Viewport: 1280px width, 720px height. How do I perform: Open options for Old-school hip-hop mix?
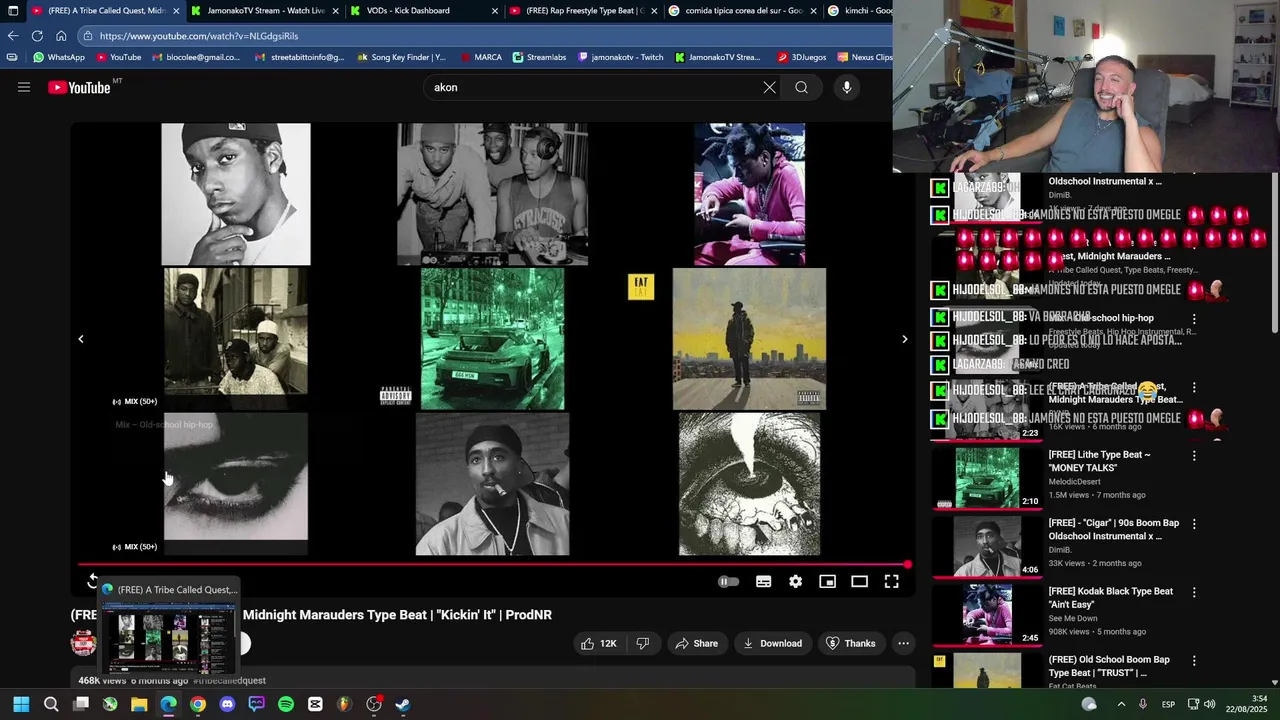(1194, 319)
